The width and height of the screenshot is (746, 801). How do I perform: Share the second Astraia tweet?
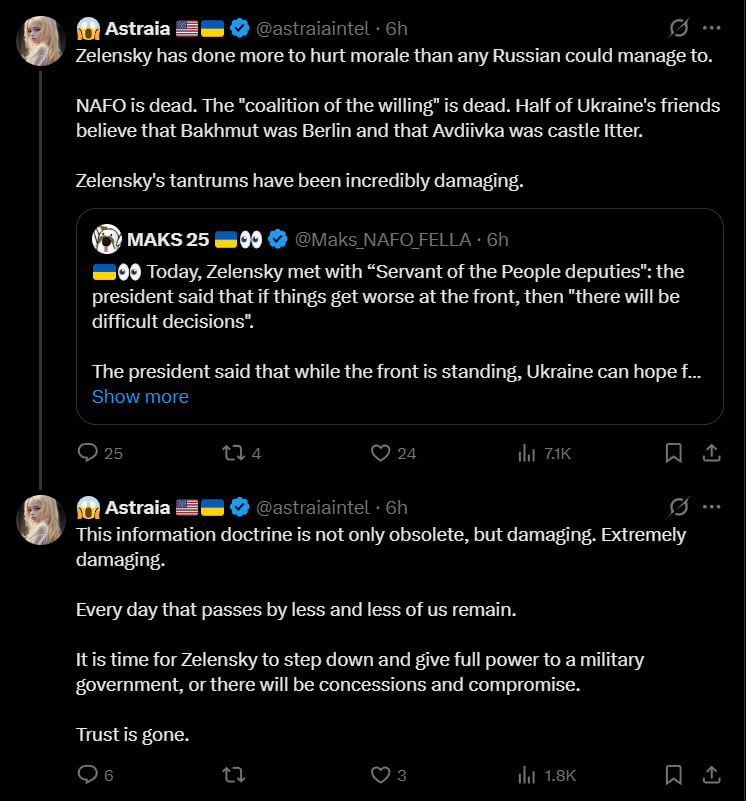coord(711,775)
